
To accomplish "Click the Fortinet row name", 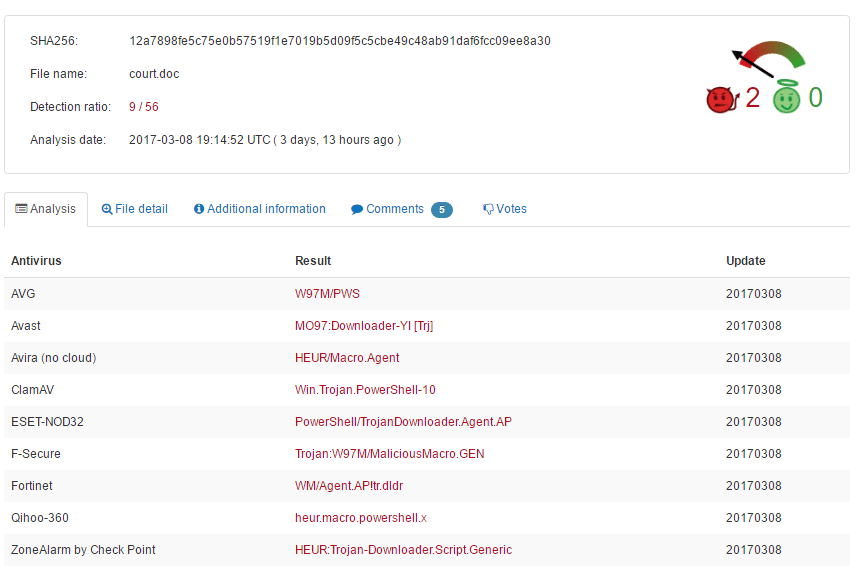I will coord(32,486).
